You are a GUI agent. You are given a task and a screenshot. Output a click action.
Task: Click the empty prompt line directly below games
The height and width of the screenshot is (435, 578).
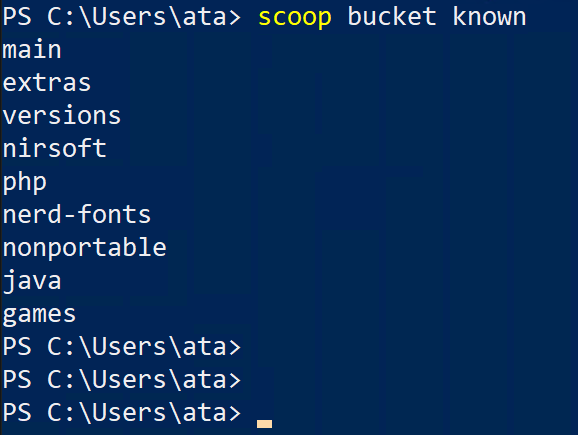tap(122, 347)
